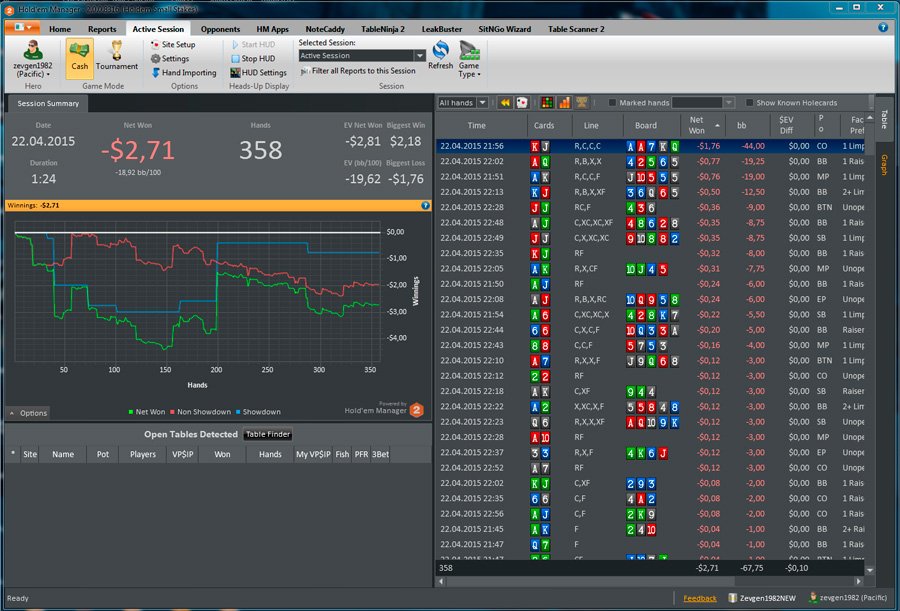Select the hand row at 22.04.2015 22:28 with -$0,36
Screen dimensions: 900x611
pyautogui.click(x=650, y=207)
